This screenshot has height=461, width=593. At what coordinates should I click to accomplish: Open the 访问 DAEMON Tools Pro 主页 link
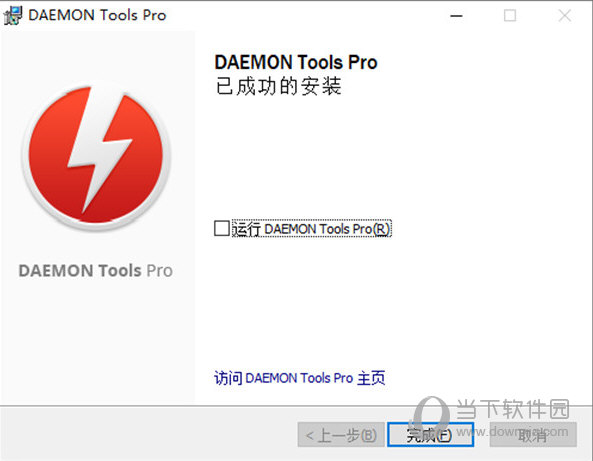tap(300, 378)
